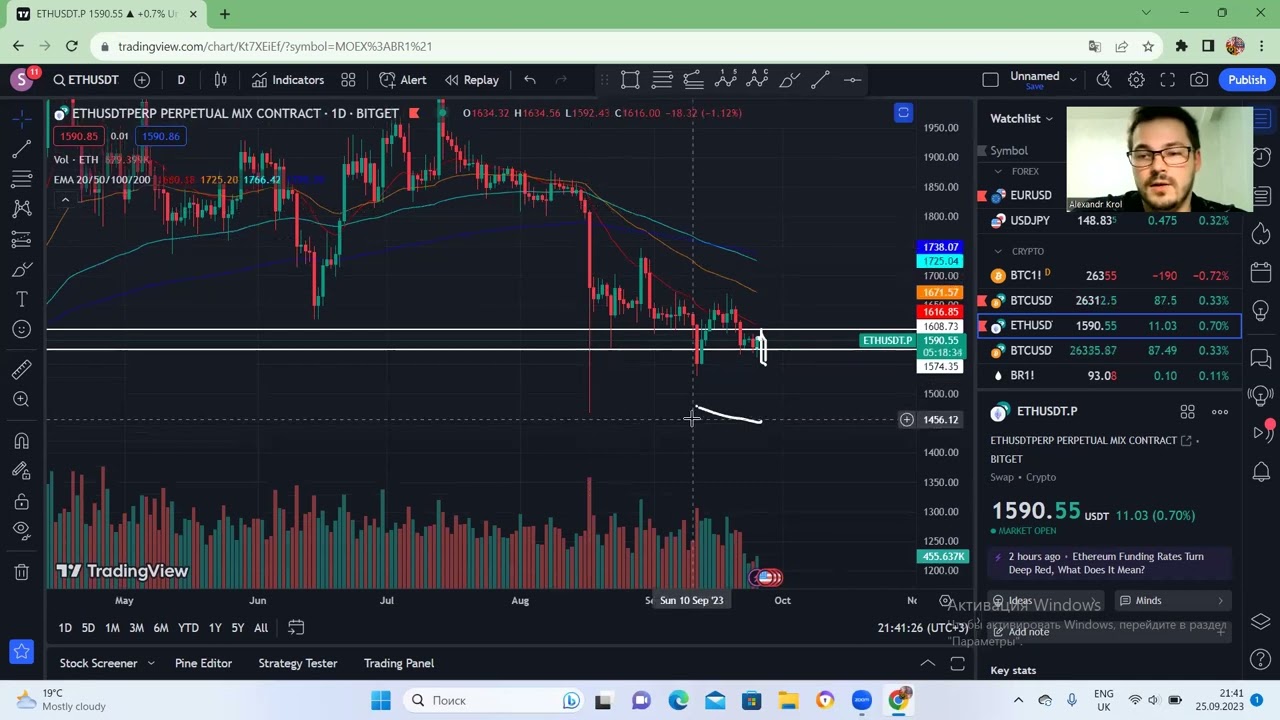The image size is (1280, 720).
Task: Set chart range to 1D
Action: pos(65,628)
